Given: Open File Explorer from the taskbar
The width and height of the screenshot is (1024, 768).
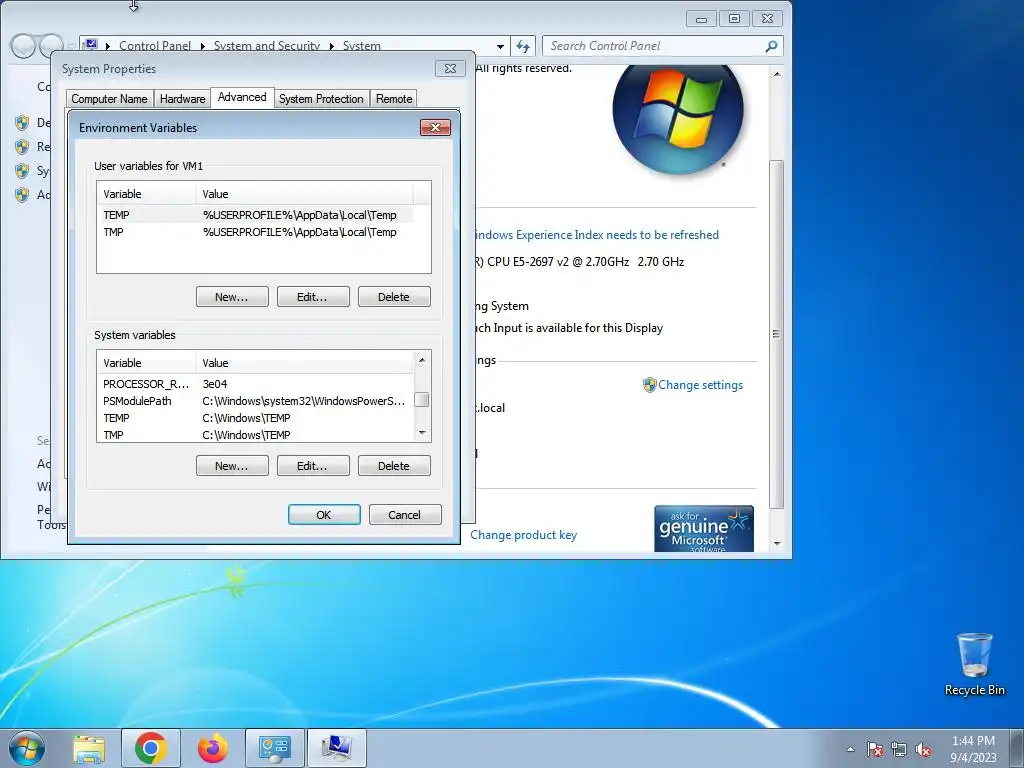Looking at the screenshot, I should point(89,748).
